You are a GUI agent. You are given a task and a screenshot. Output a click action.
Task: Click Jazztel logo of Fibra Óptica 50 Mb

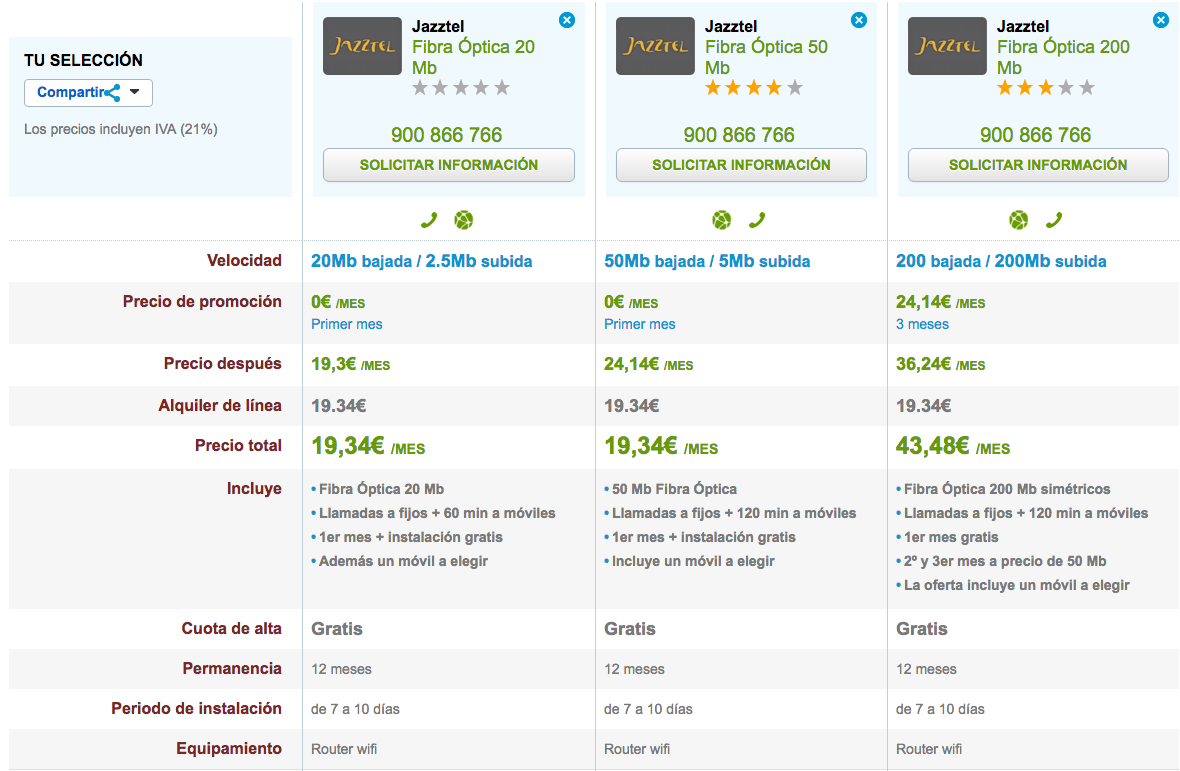tap(655, 46)
